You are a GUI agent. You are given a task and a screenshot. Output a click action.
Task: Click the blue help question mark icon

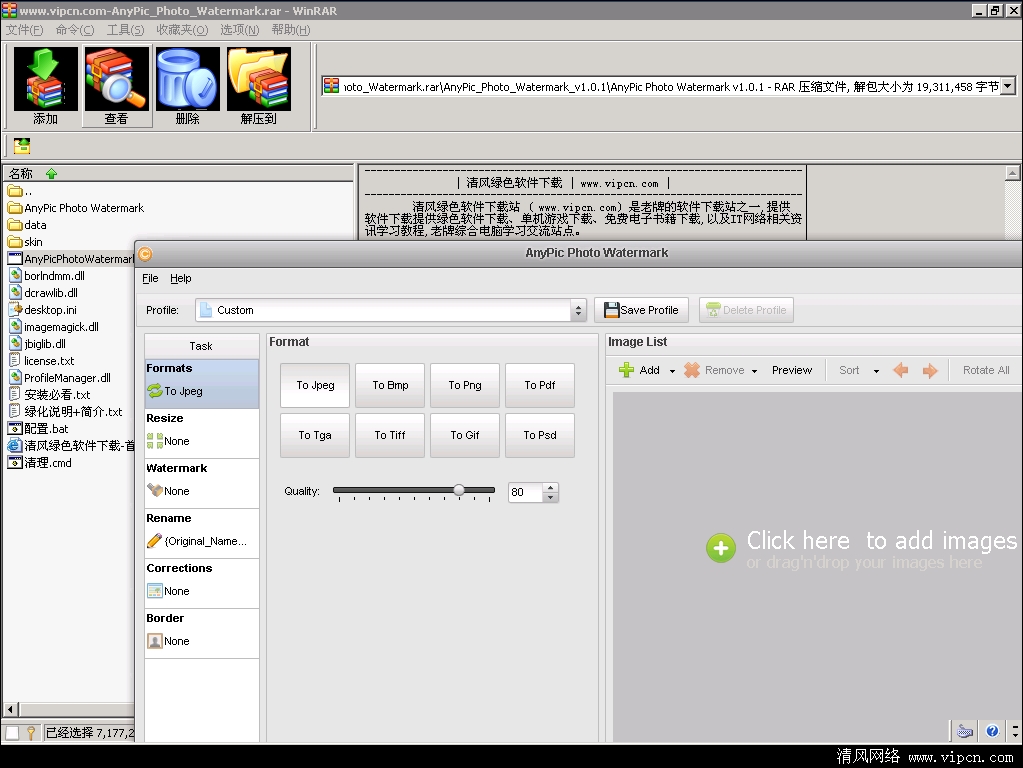pos(992,731)
